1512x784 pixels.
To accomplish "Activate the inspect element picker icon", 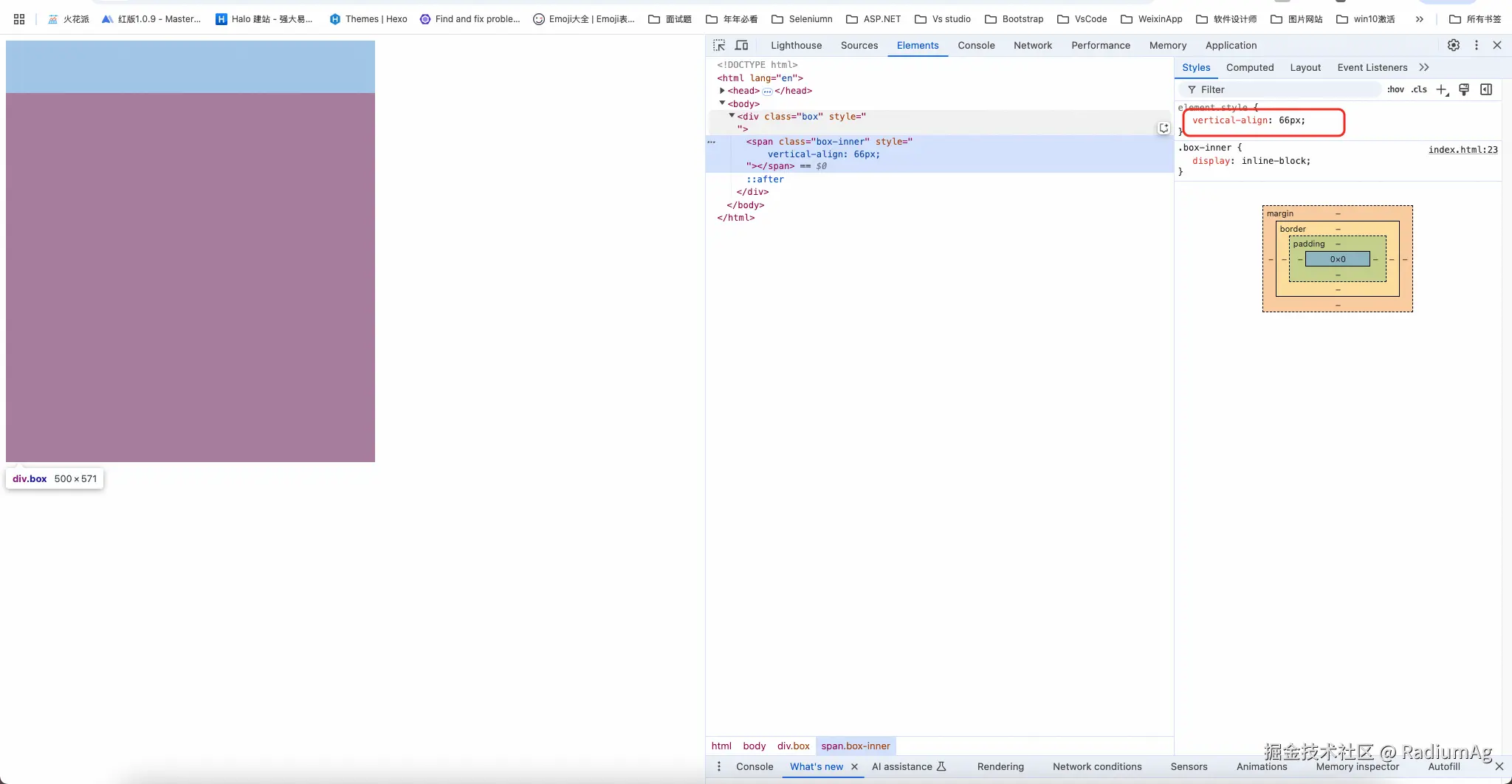I will [719, 45].
